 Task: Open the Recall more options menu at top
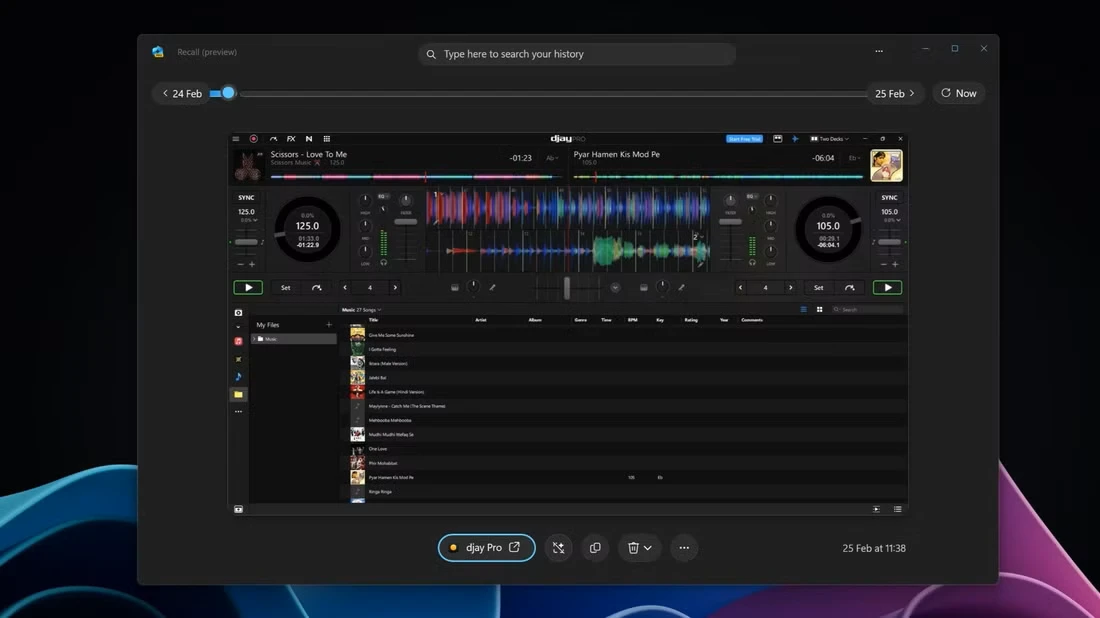[879, 50]
